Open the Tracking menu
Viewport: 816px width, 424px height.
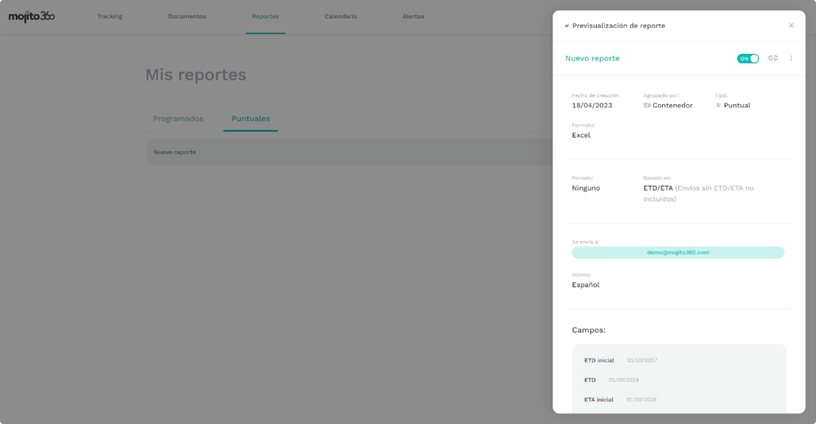pos(110,17)
